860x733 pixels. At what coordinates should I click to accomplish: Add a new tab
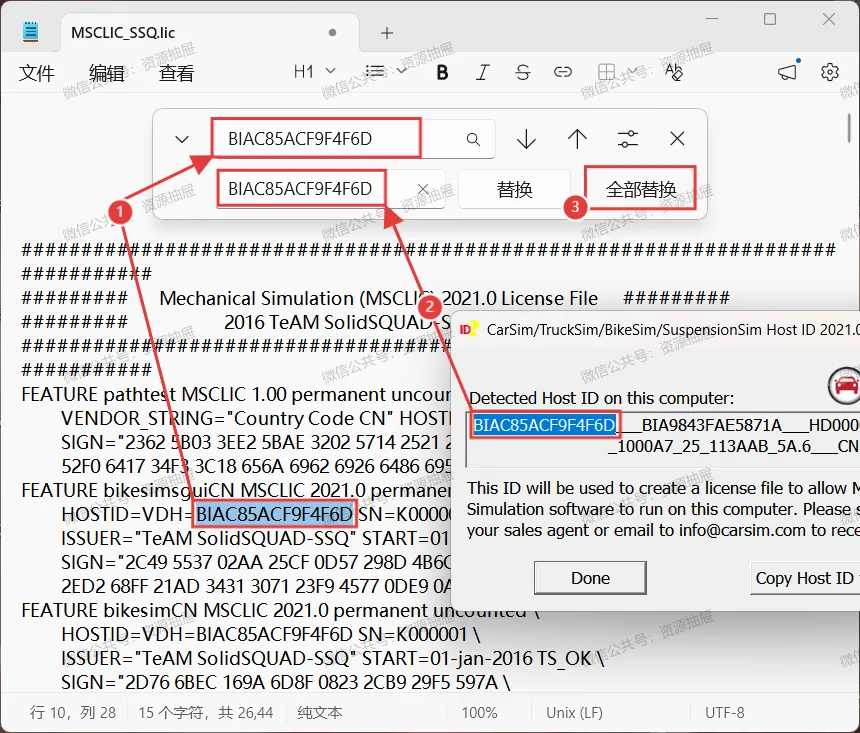coord(387,33)
